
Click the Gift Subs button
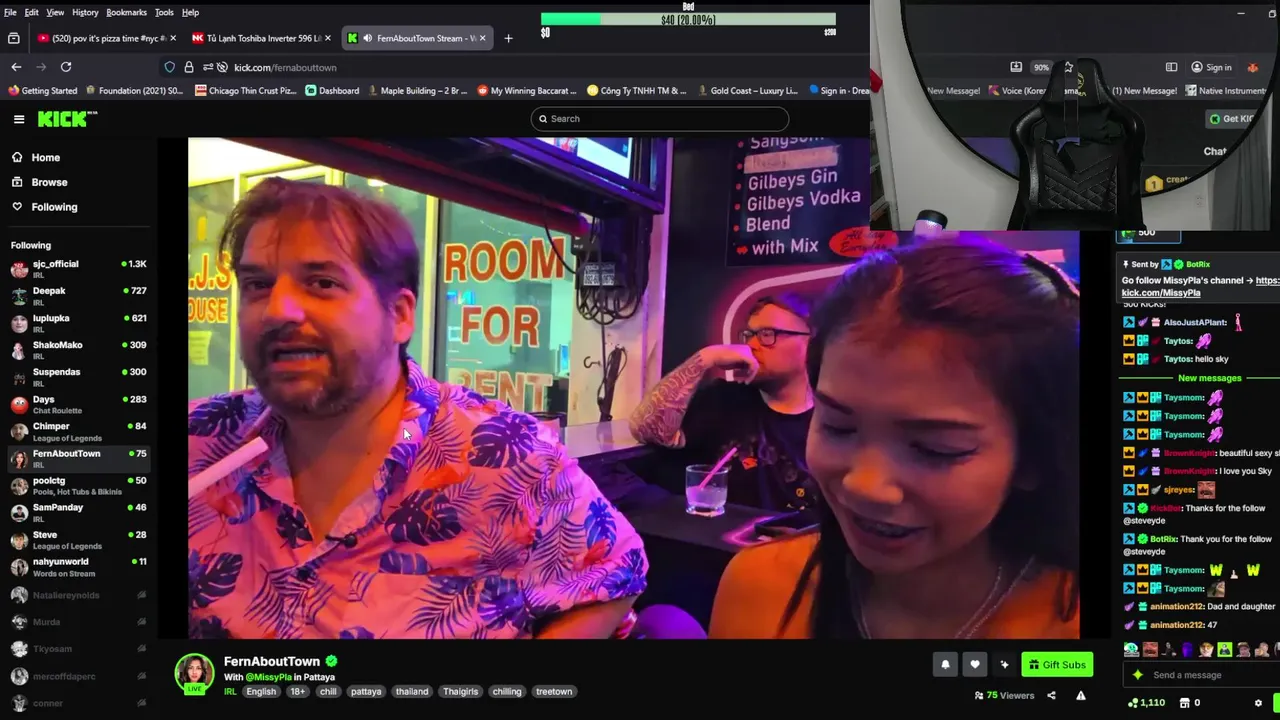tap(1057, 664)
